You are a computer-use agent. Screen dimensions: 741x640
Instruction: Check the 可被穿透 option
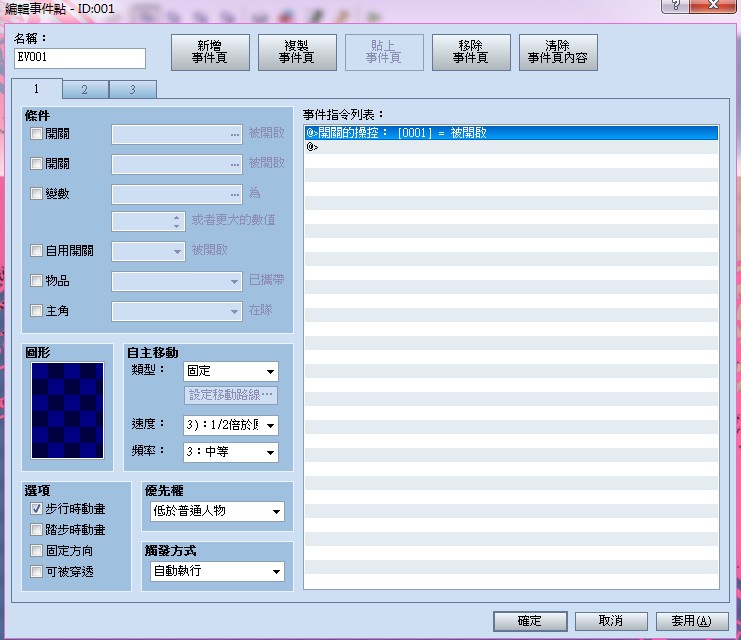[x=36, y=571]
